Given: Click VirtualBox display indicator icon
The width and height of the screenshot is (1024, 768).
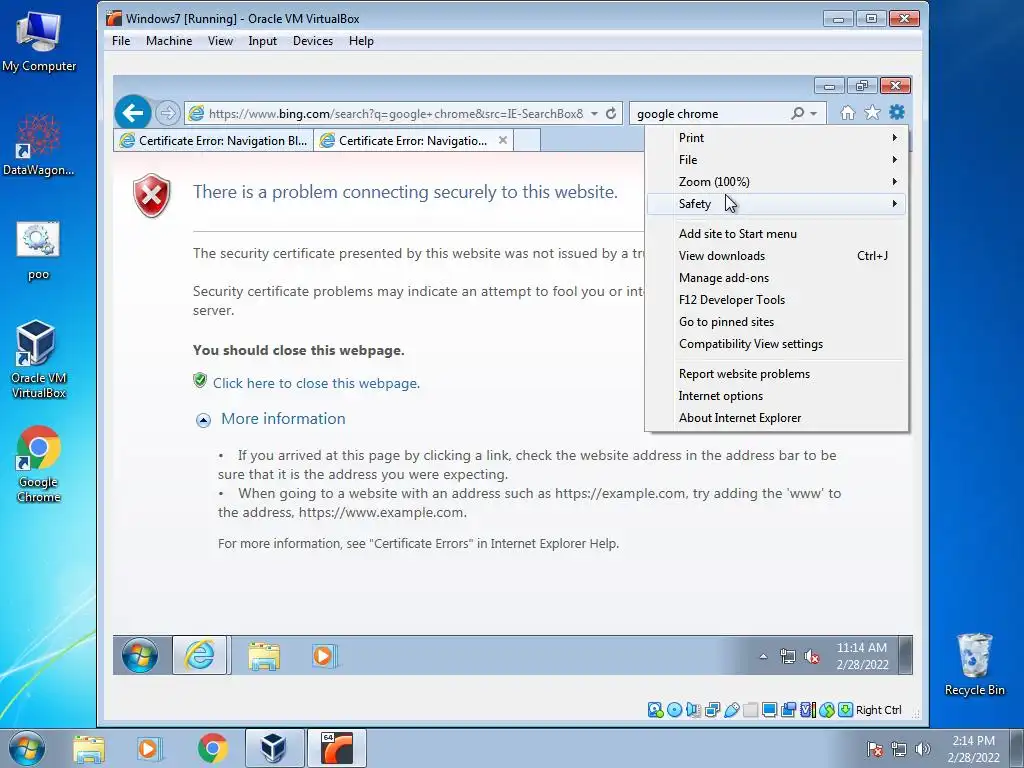Looking at the screenshot, I should click(x=769, y=710).
